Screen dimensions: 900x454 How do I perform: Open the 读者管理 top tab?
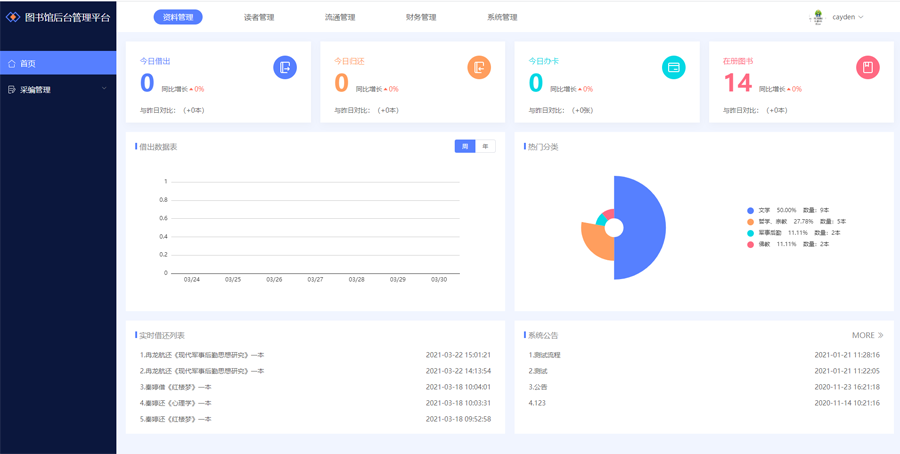[258, 17]
